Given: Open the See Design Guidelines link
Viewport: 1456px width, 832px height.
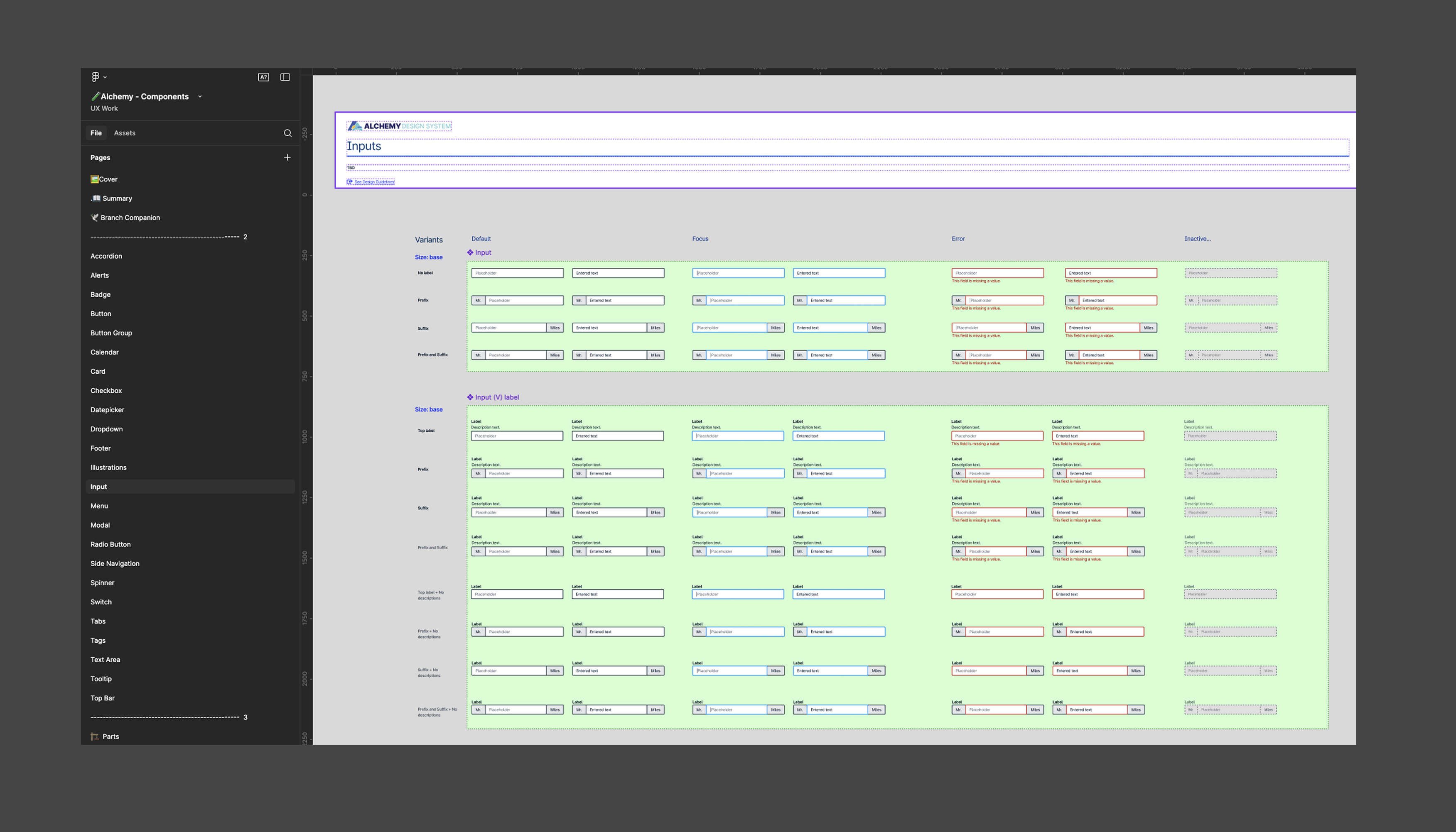Looking at the screenshot, I should [x=374, y=181].
